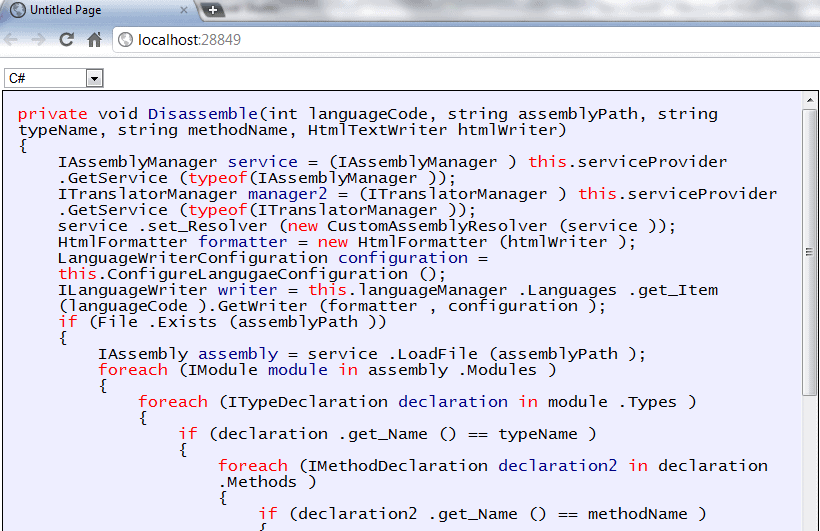
Task: Click 'IMethodDeclaration' in foreach line
Action: point(398,466)
